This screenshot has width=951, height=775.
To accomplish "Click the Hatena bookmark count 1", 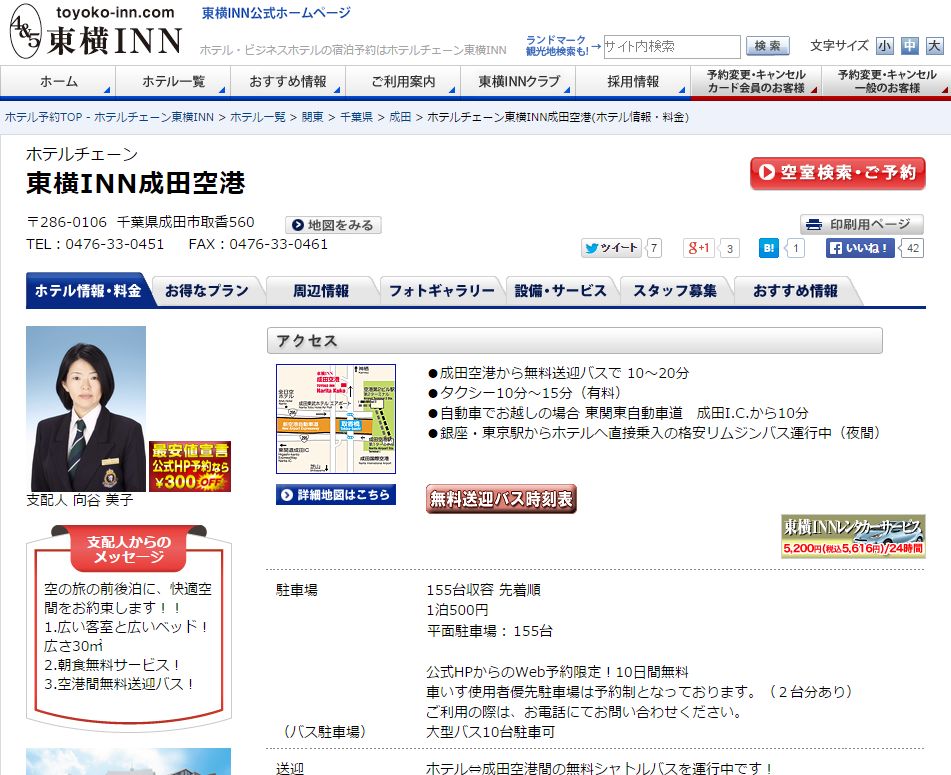I will tap(796, 248).
